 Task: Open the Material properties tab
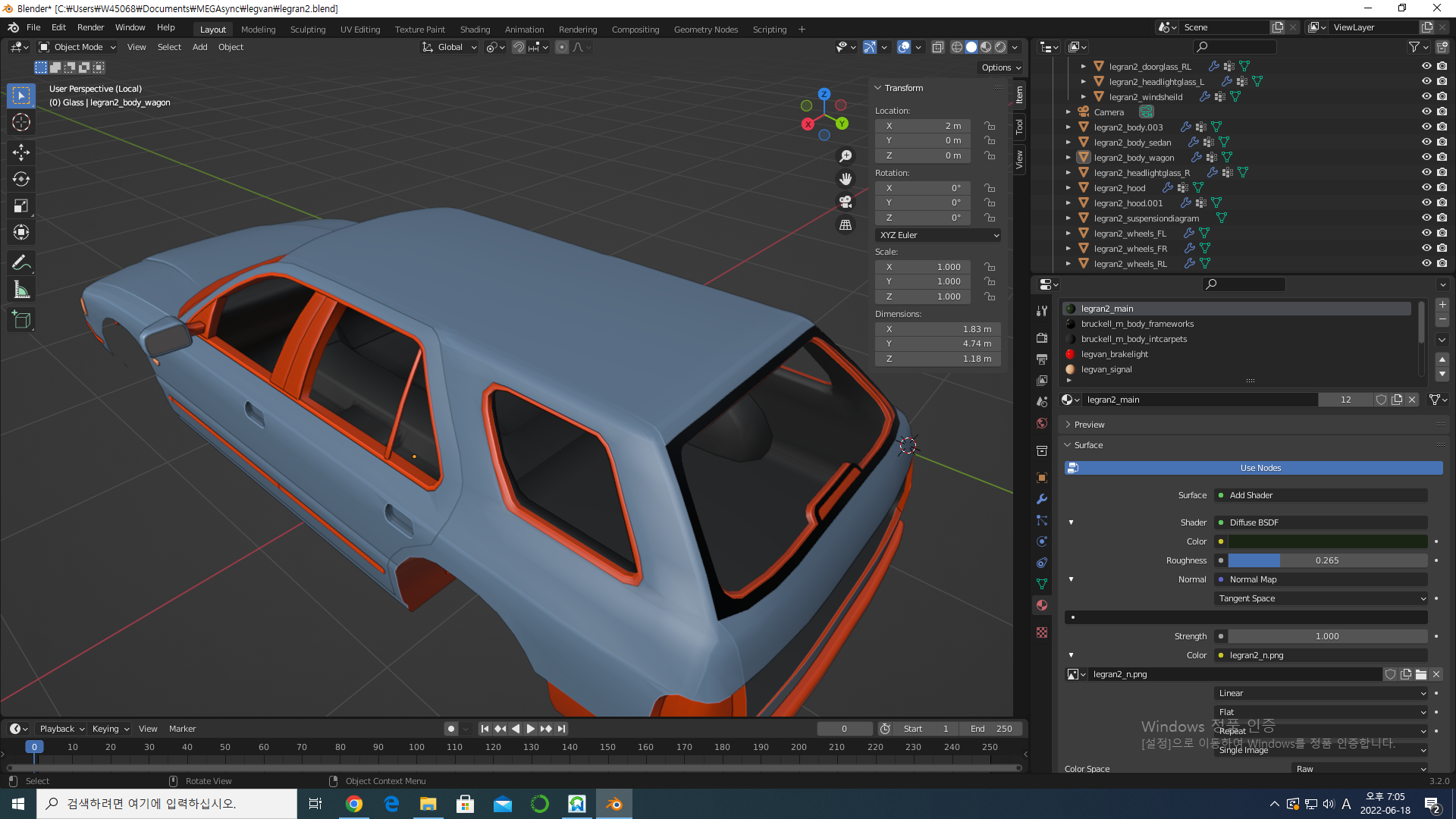pyautogui.click(x=1042, y=605)
